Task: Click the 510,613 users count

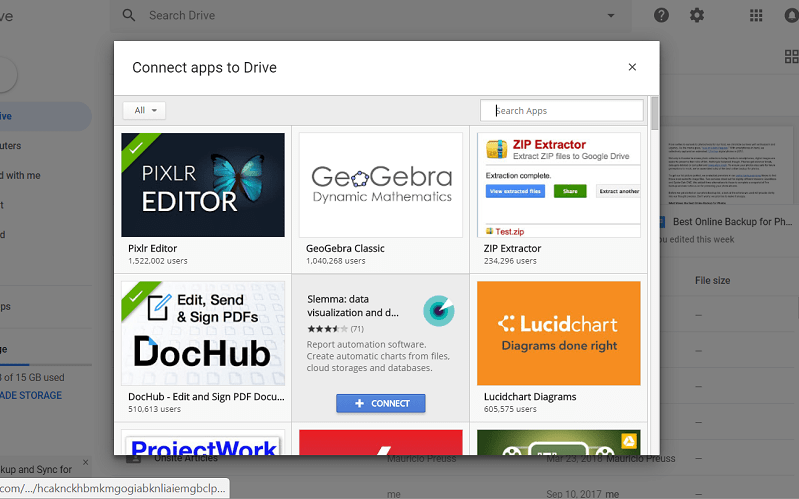Action: point(154,409)
